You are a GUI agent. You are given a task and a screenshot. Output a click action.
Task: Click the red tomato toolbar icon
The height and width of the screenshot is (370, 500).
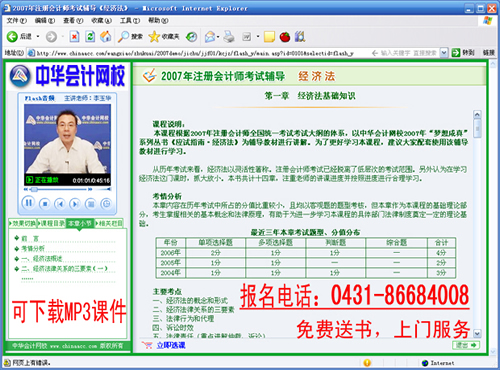(x=285, y=37)
